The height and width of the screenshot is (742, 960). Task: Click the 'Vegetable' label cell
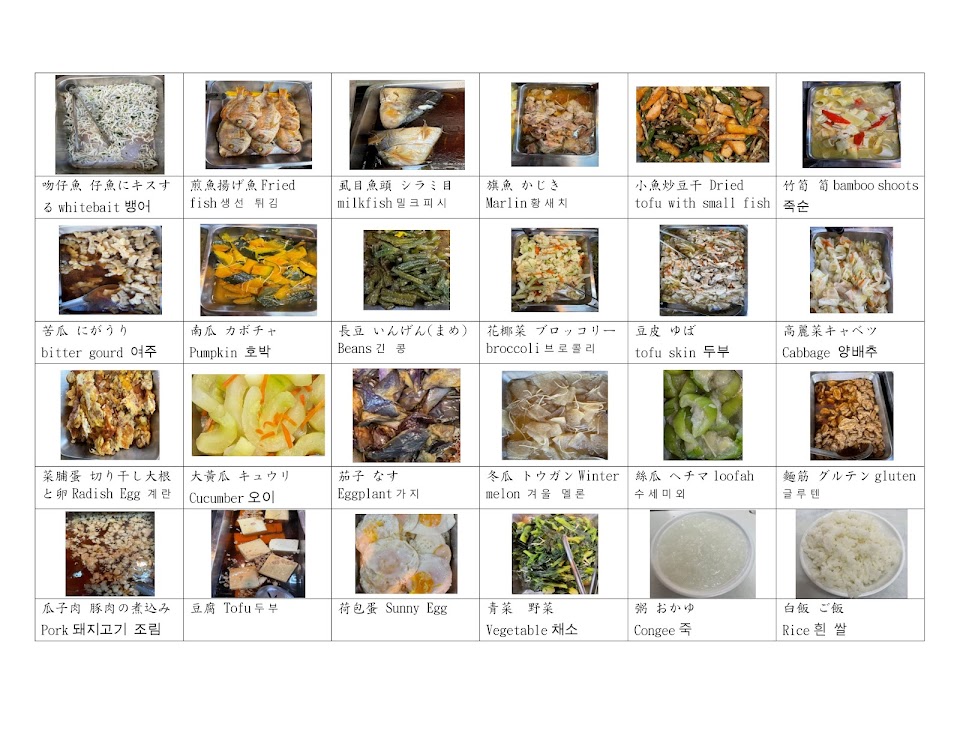(553, 620)
